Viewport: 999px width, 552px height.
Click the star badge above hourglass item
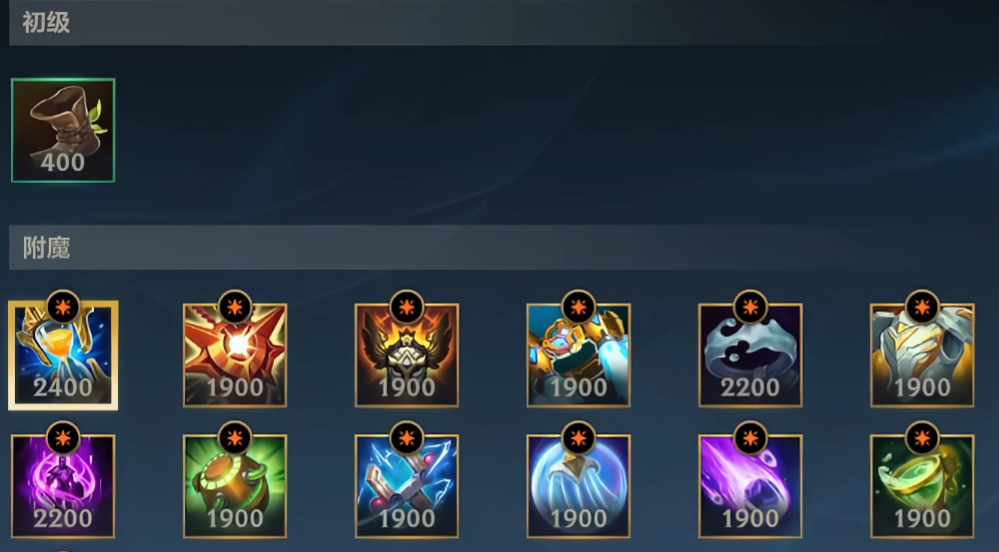coord(63,308)
